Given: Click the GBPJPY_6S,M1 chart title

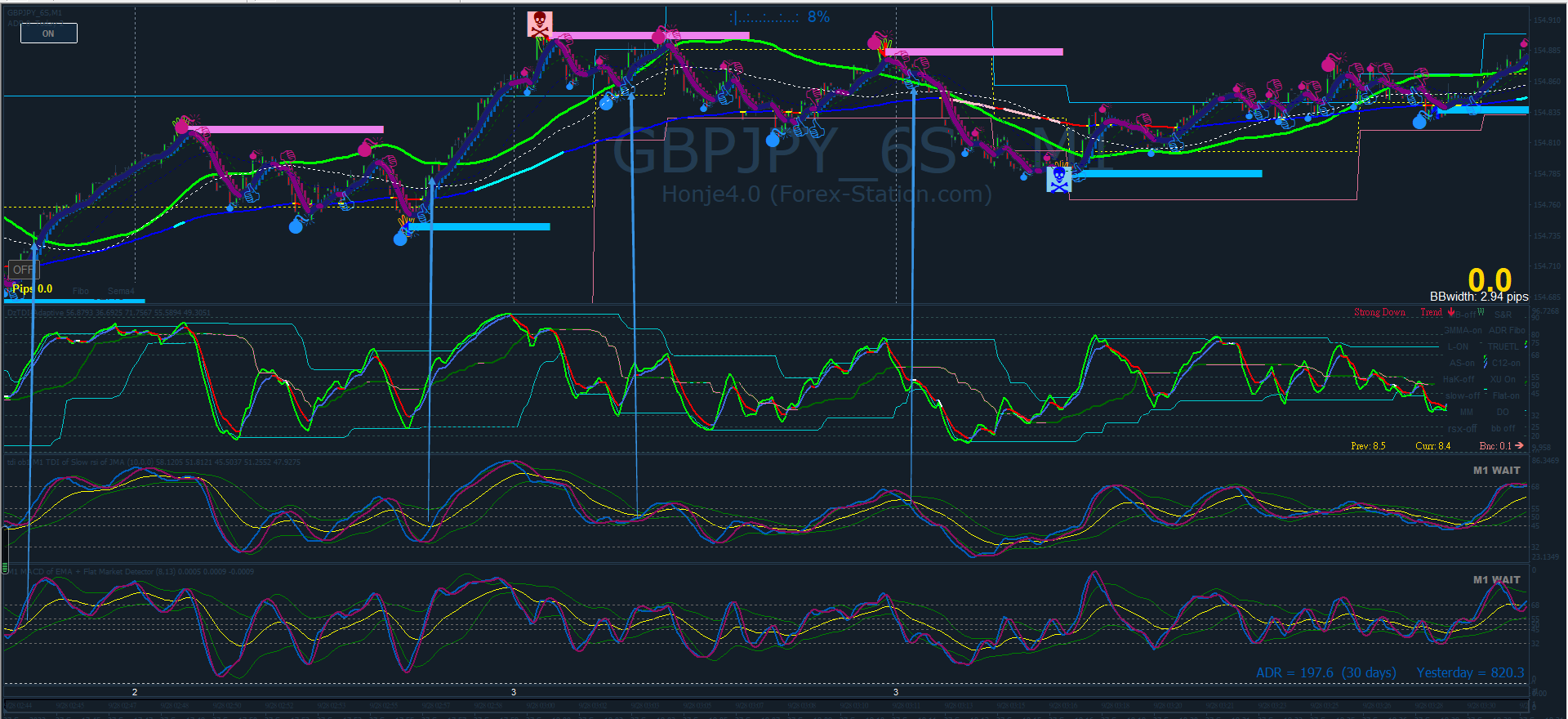Looking at the screenshot, I should [34, 13].
